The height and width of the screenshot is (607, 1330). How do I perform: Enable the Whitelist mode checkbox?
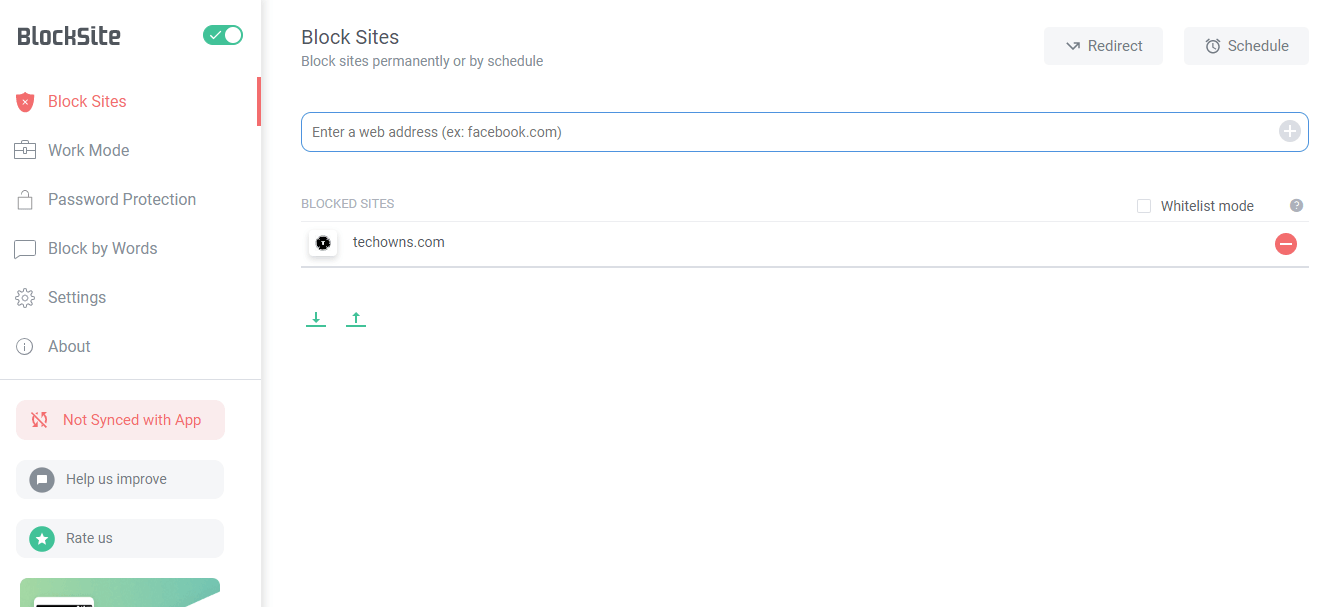1144,206
